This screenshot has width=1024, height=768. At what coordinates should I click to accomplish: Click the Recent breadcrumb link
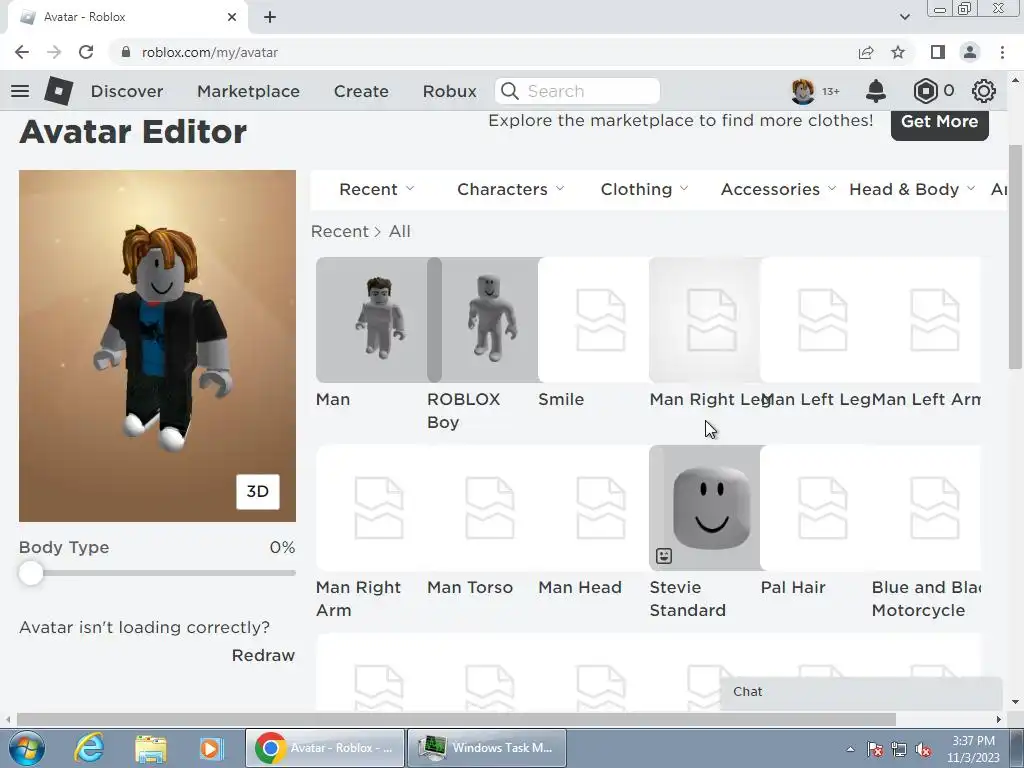click(340, 231)
